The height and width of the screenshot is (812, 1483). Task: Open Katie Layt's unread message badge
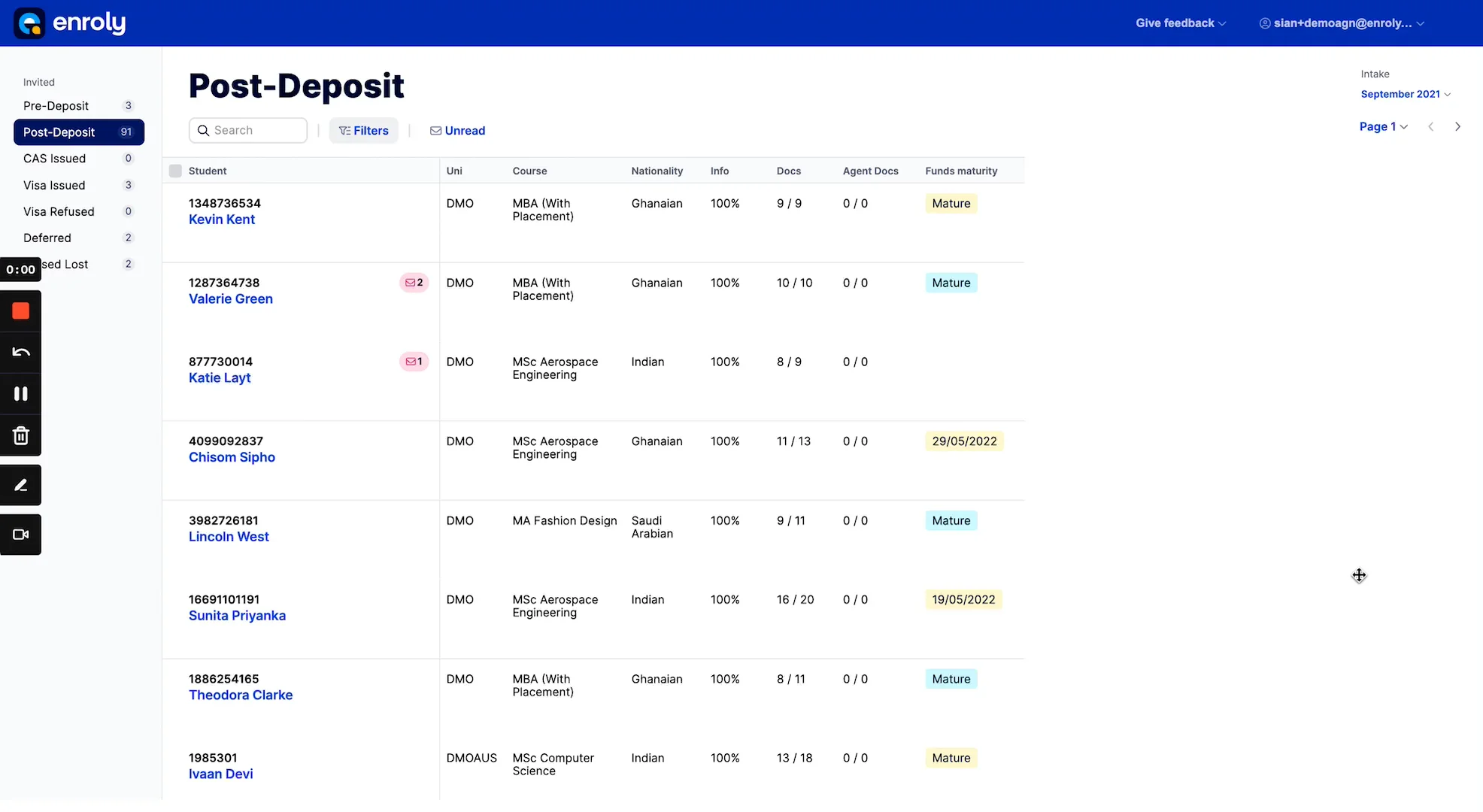[x=414, y=362]
